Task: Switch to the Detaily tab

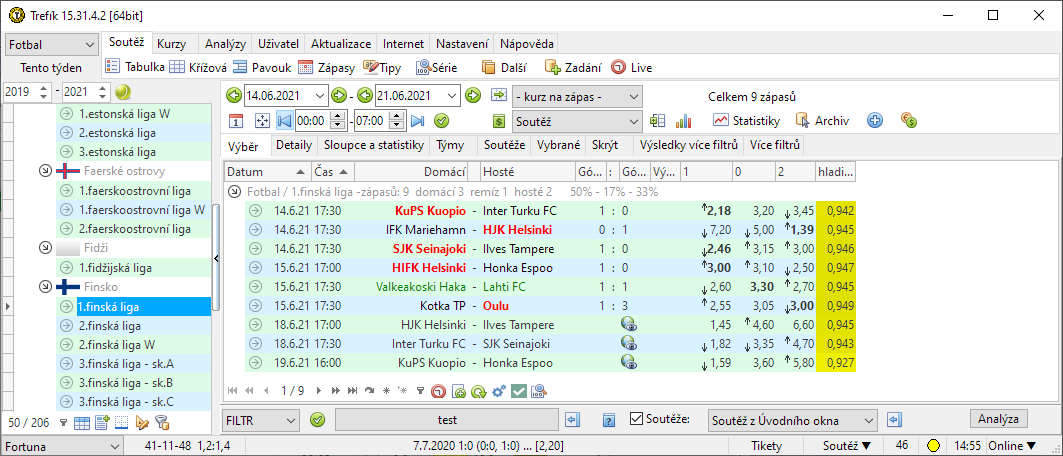Action: (x=294, y=145)
